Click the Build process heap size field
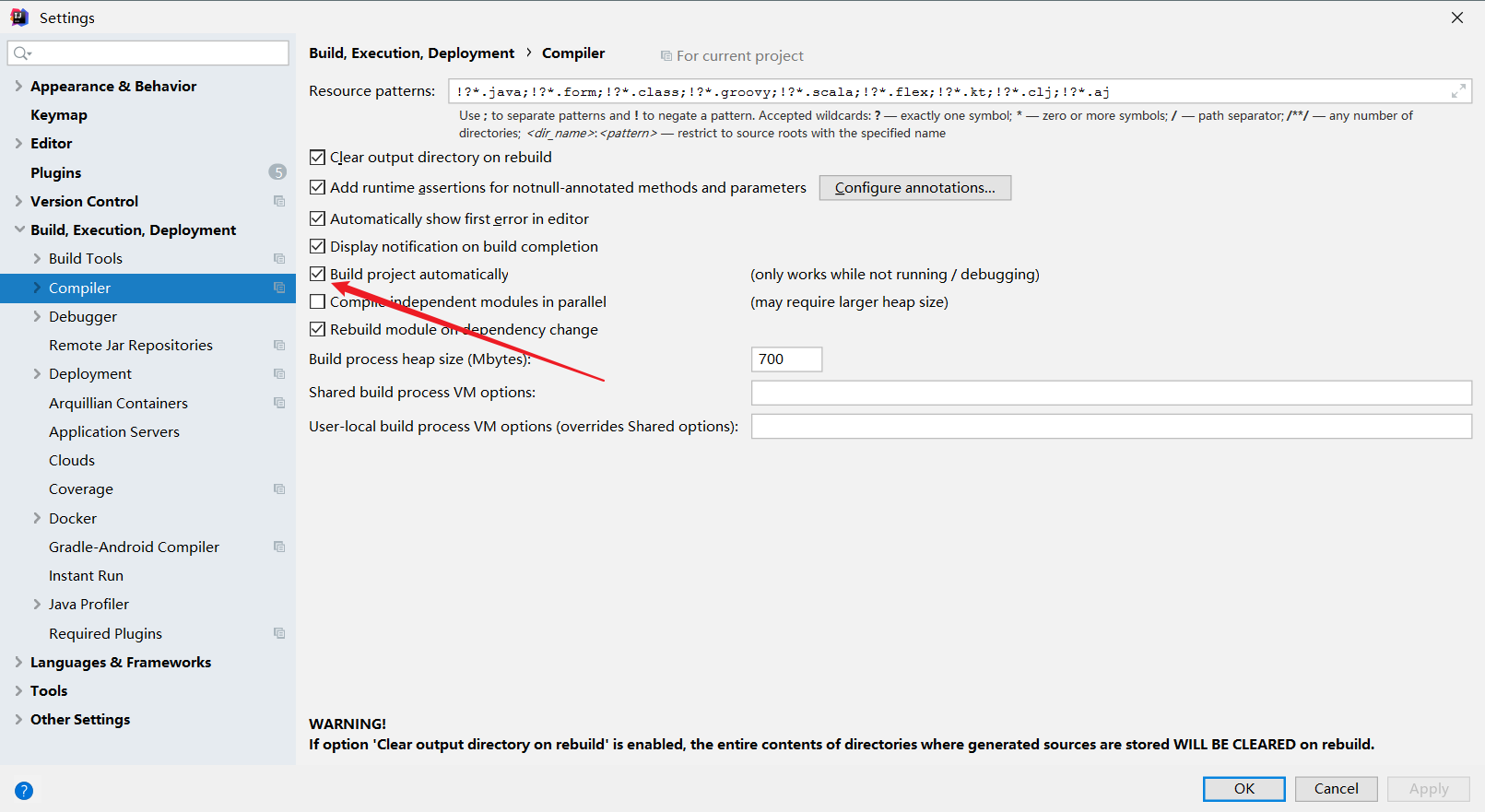The width and height of the screenshot is (1485, 812). click(786, 359)
